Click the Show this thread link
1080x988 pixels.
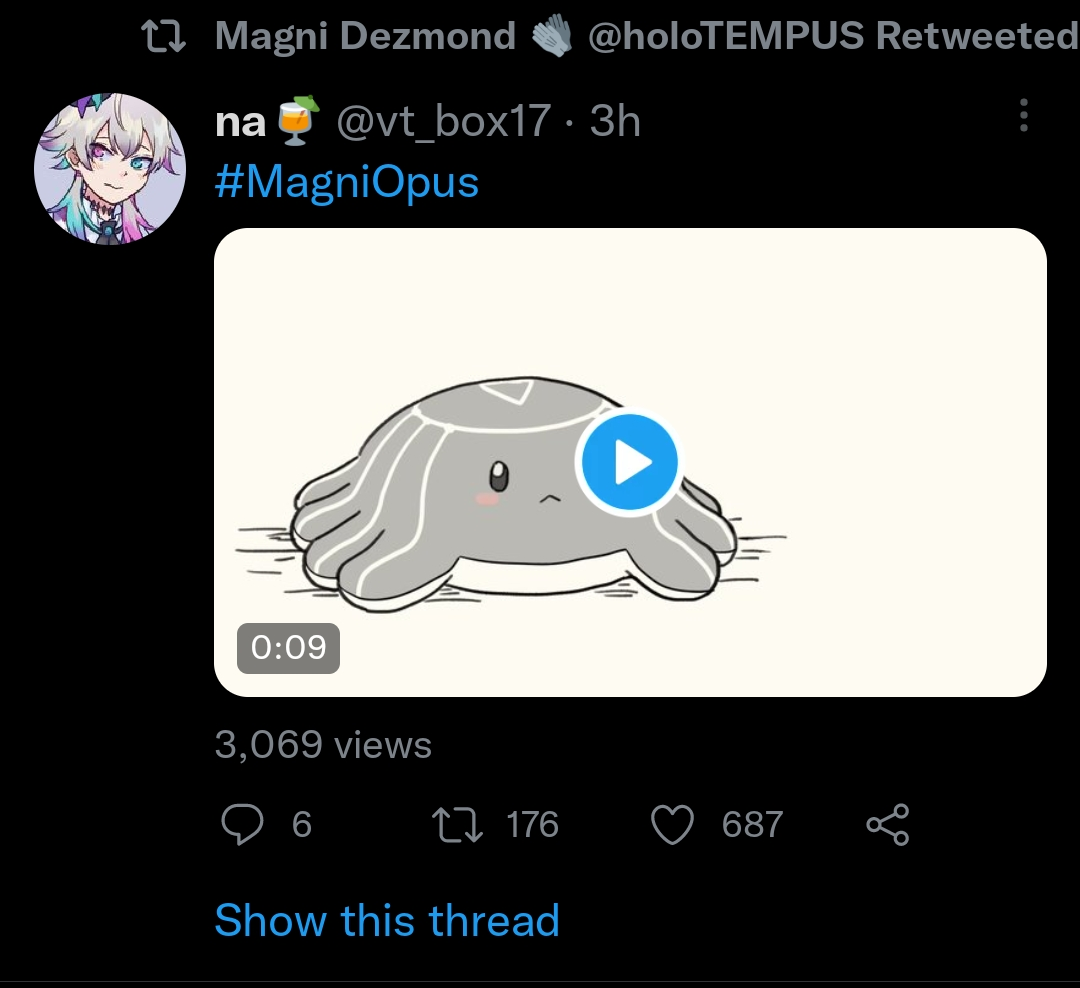(387, 920)
